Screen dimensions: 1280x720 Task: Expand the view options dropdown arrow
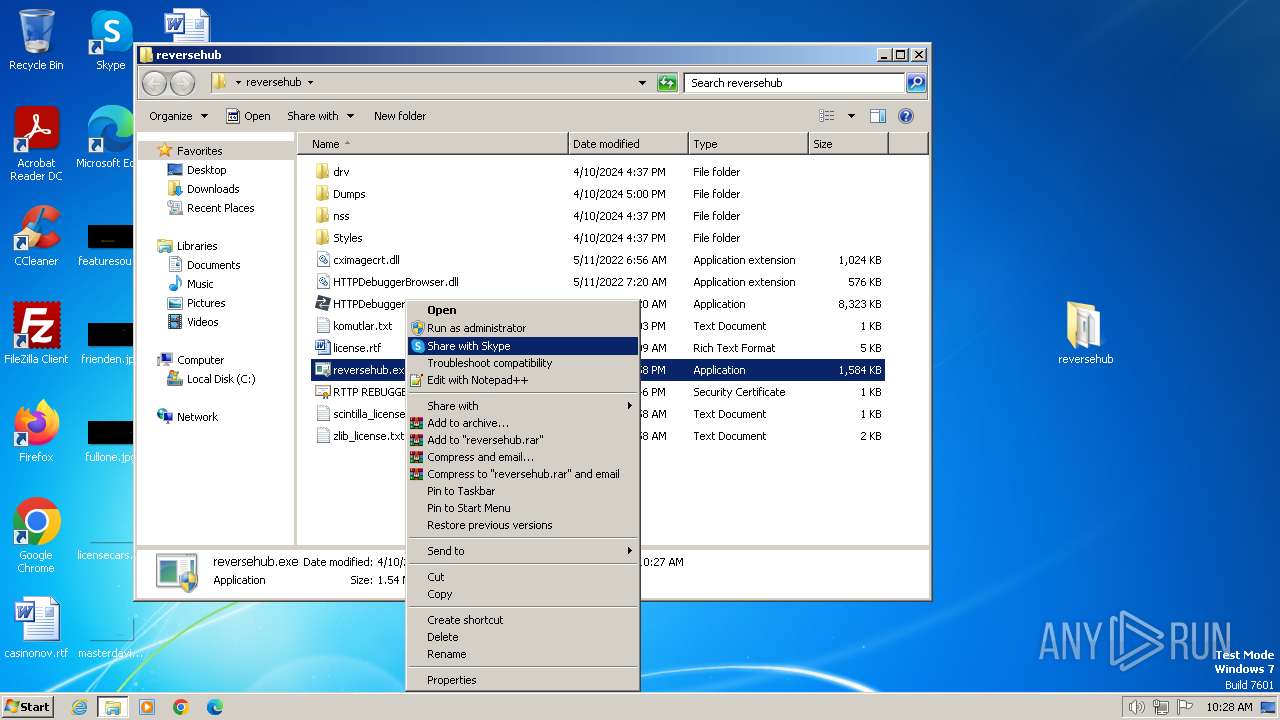pyautogui.click(x=851, y=116)
